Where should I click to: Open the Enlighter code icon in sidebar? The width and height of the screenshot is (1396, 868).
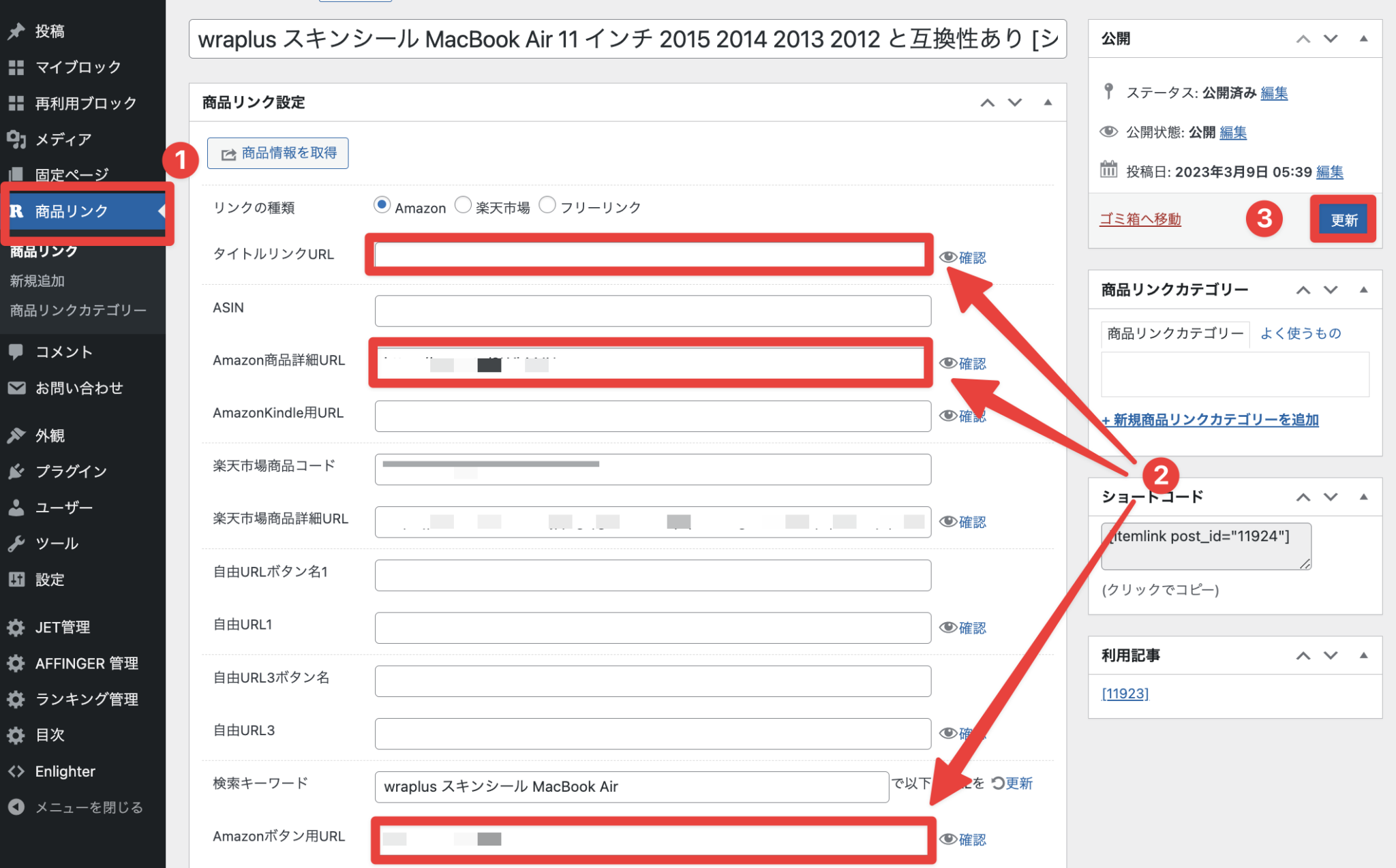[x=16, y=771]
